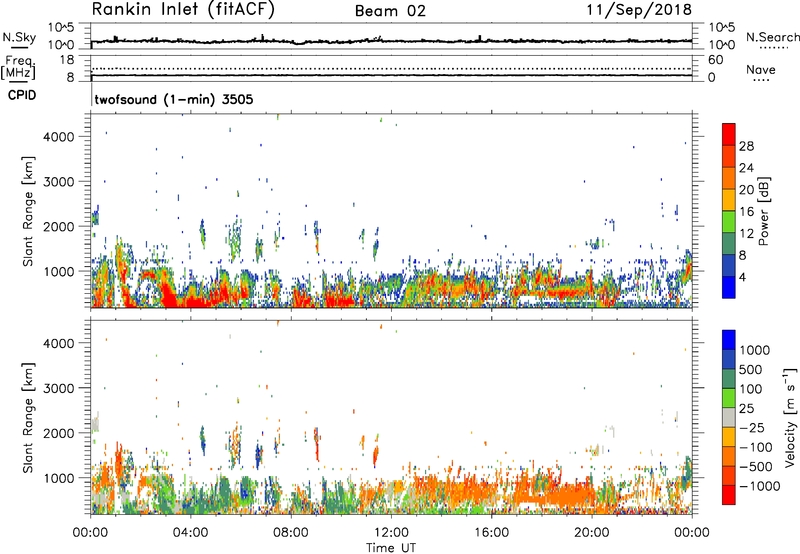Viewport: 800px width, 554px height.
Task: Click the red bottom segment of the Velocity colorbar
Action: (729, 495)
